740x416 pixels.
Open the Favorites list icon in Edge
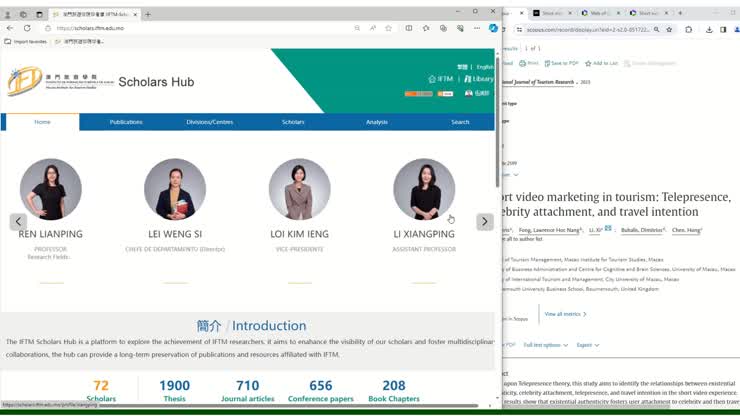point(426,28)
